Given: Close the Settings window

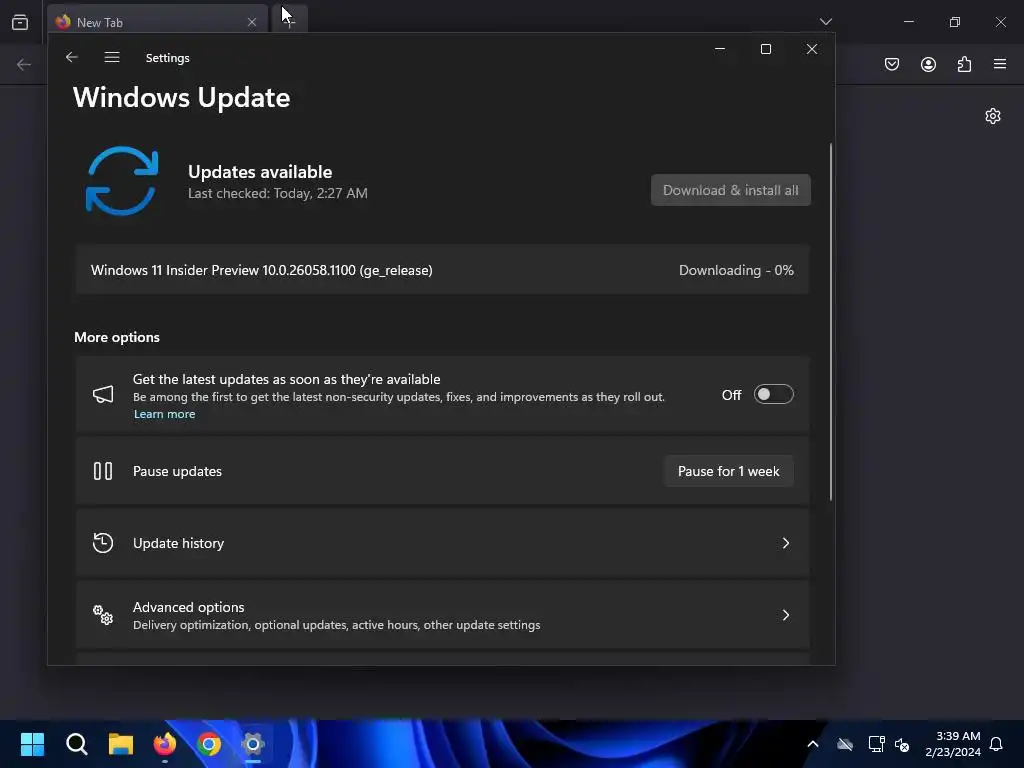Looking at the screenshot, I should coord(812,49).
